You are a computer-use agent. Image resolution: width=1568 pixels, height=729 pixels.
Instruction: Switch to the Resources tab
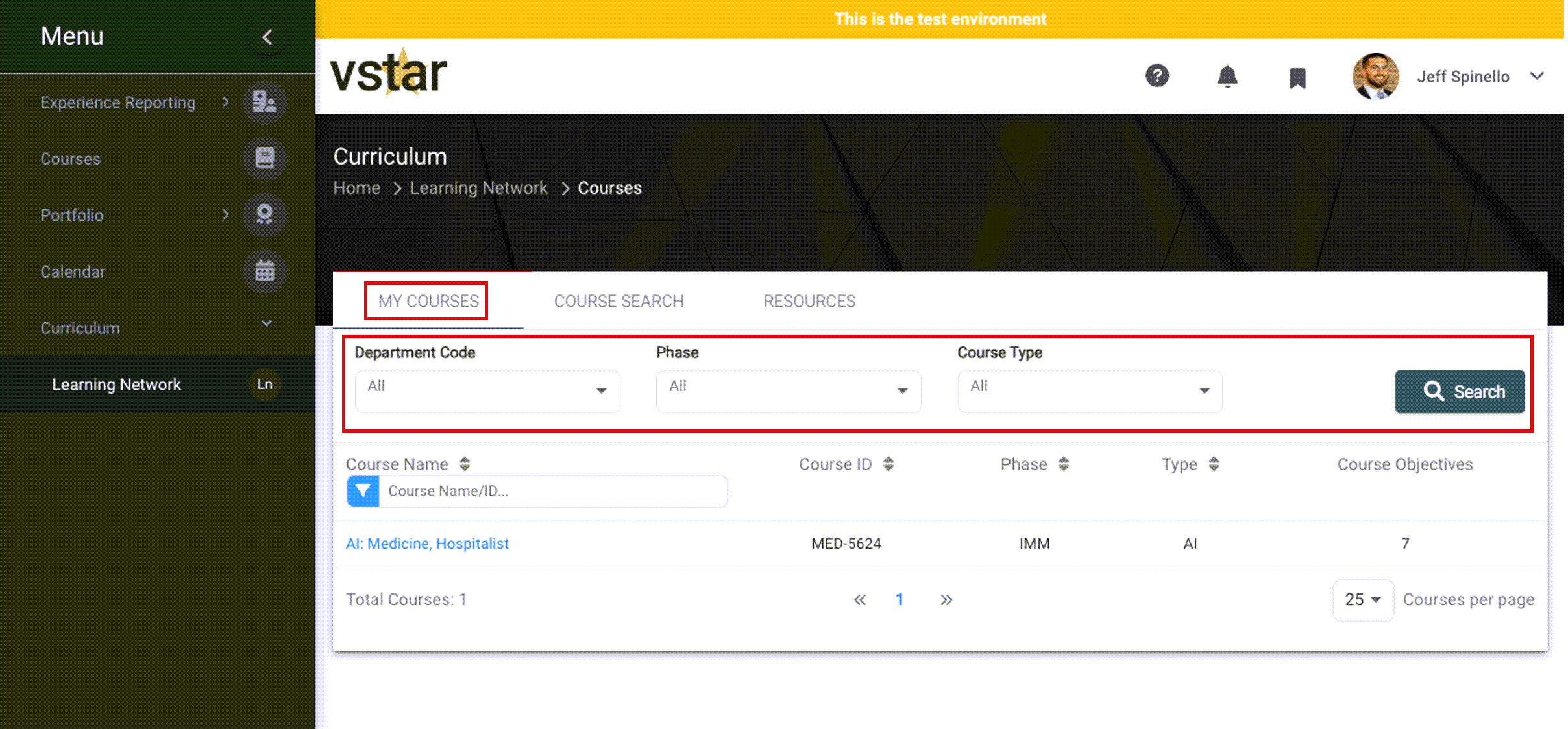(809, 302)
